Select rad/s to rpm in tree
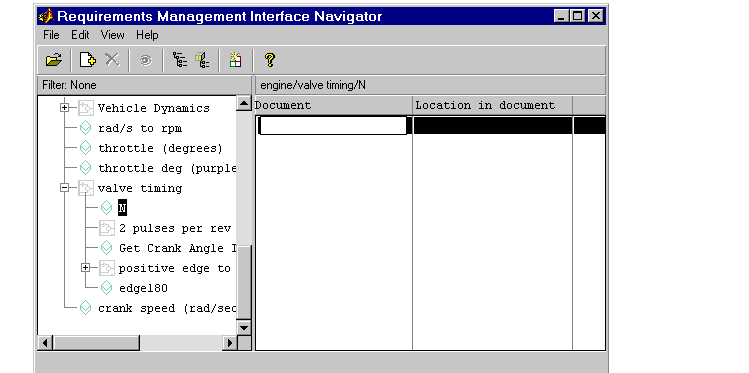This screenshot has height=373, width=749. (140, 128)
